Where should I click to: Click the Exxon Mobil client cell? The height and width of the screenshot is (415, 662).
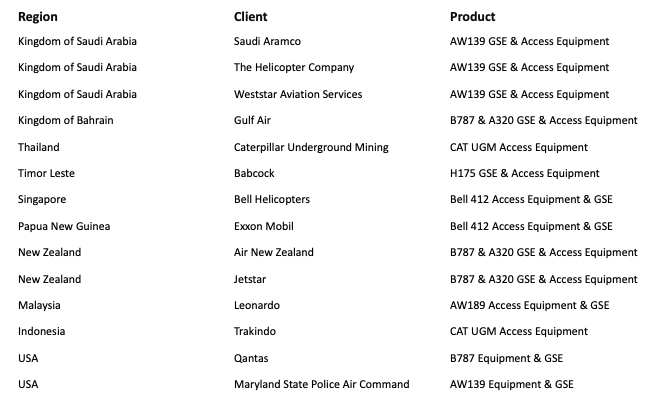click(x=264, y=226)
